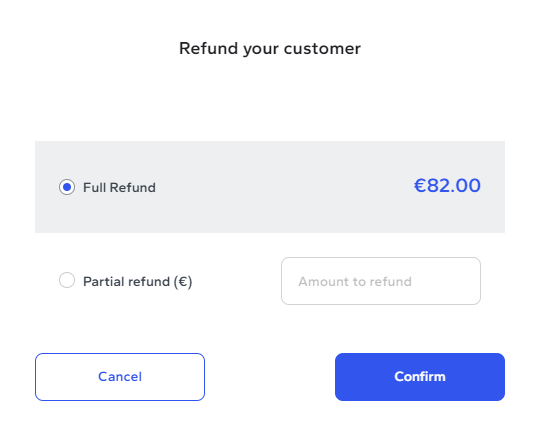Click the word Confirm on blue button
Viewport: 538px width, 435px height.
tap(420, 377)
